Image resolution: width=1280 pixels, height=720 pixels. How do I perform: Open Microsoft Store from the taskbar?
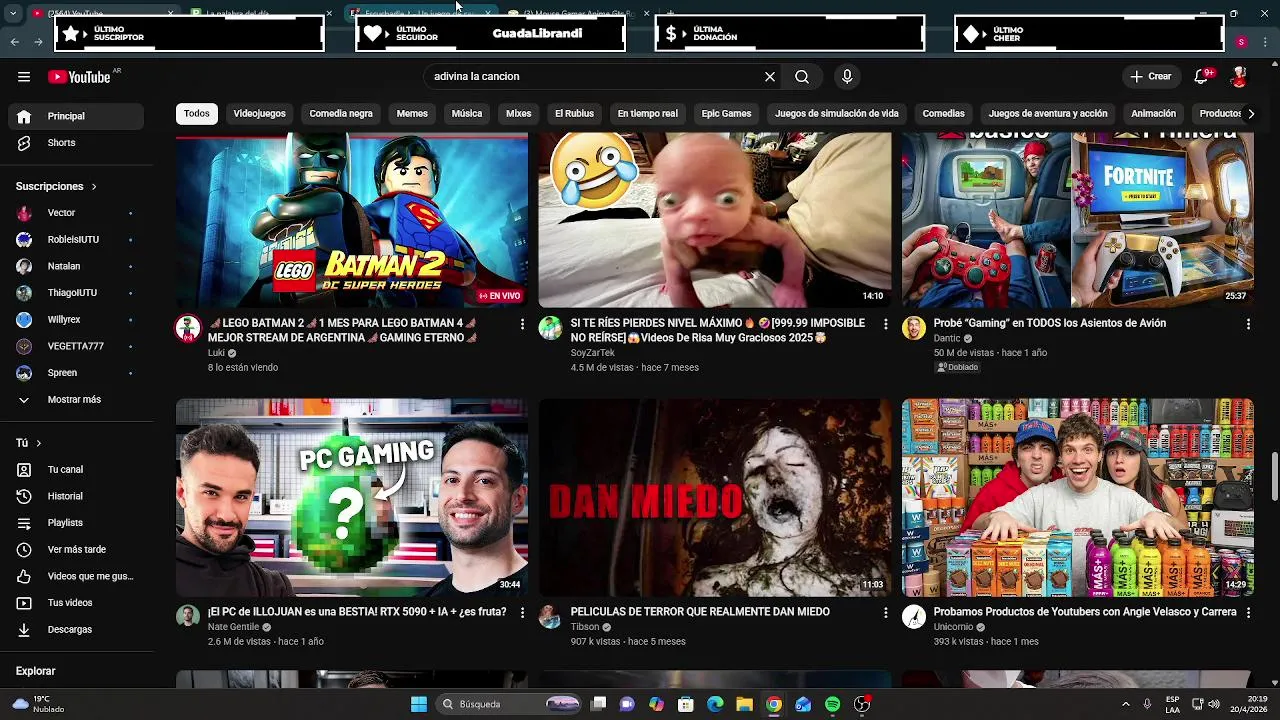click(x=686, y=704)
